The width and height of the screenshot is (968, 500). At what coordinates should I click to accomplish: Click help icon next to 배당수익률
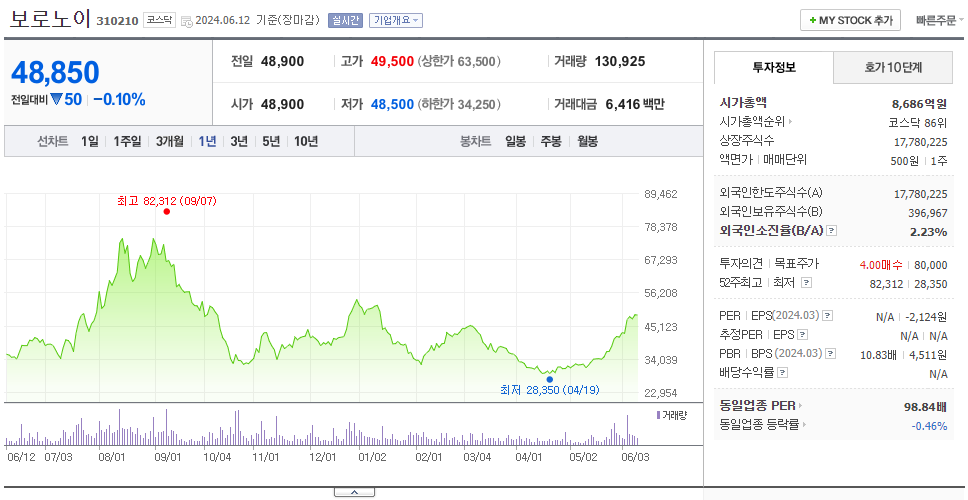point(782,373)
